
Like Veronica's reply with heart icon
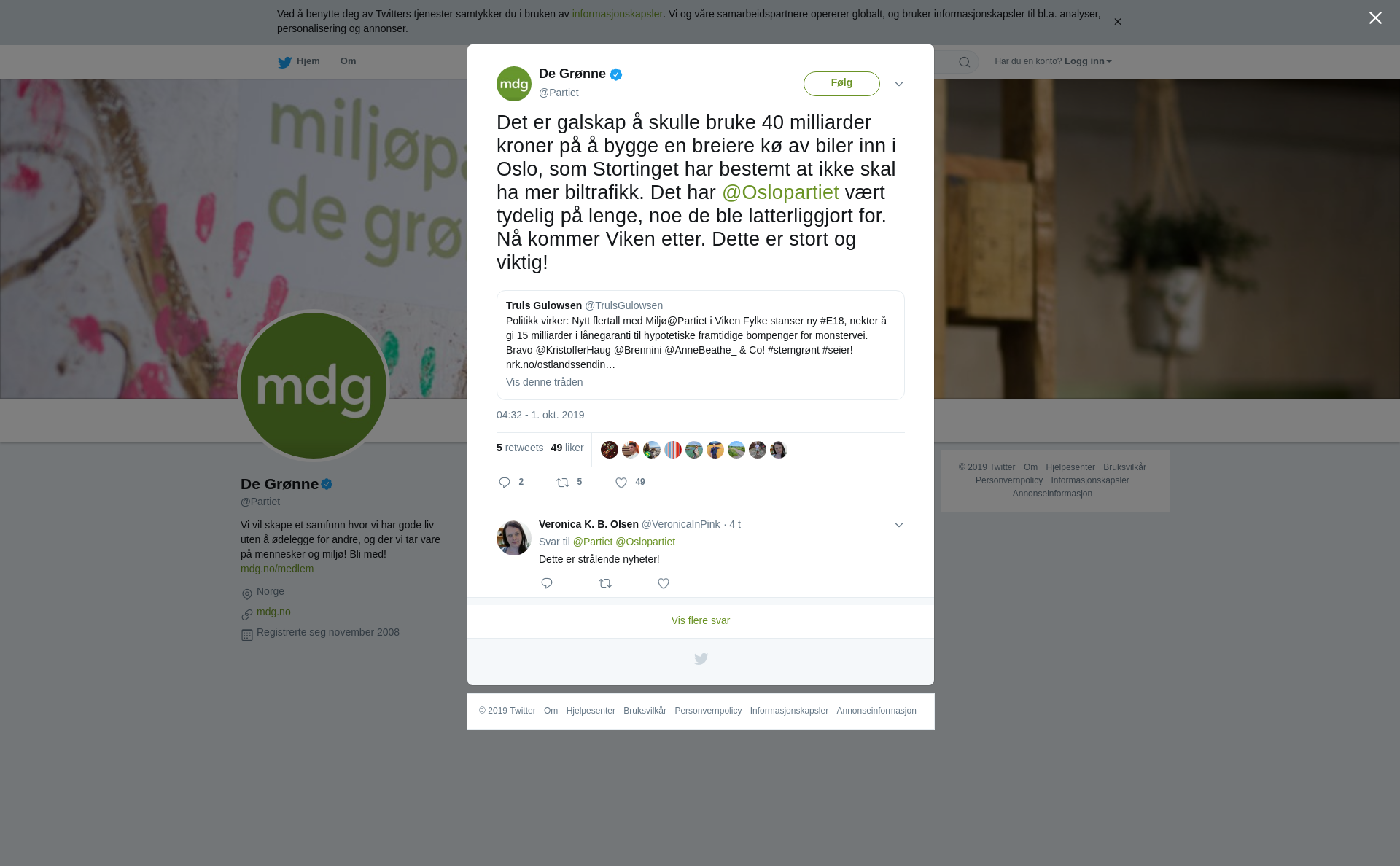664,583
